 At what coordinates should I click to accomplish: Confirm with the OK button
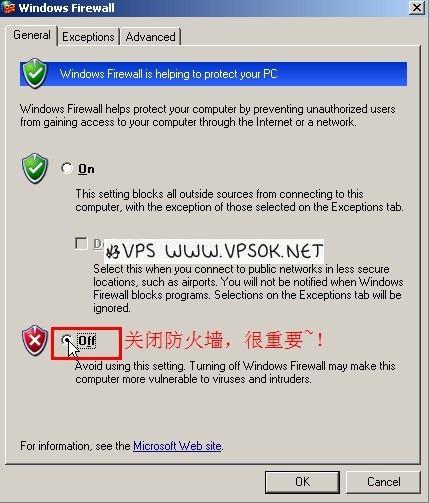tap(302, 482)
